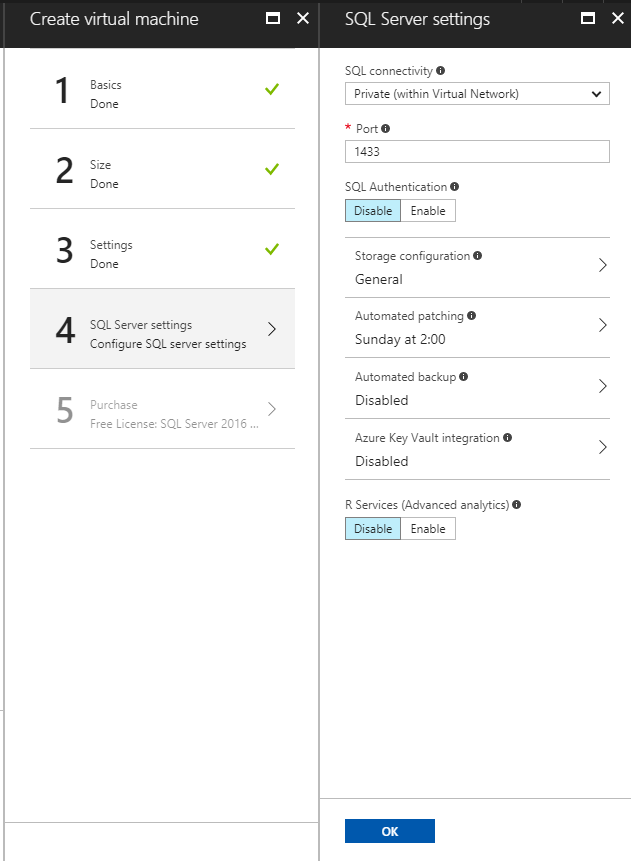Open the Azure Key Vault integration info icon
The width and height of the screenshot is (631, 861).
510,437
